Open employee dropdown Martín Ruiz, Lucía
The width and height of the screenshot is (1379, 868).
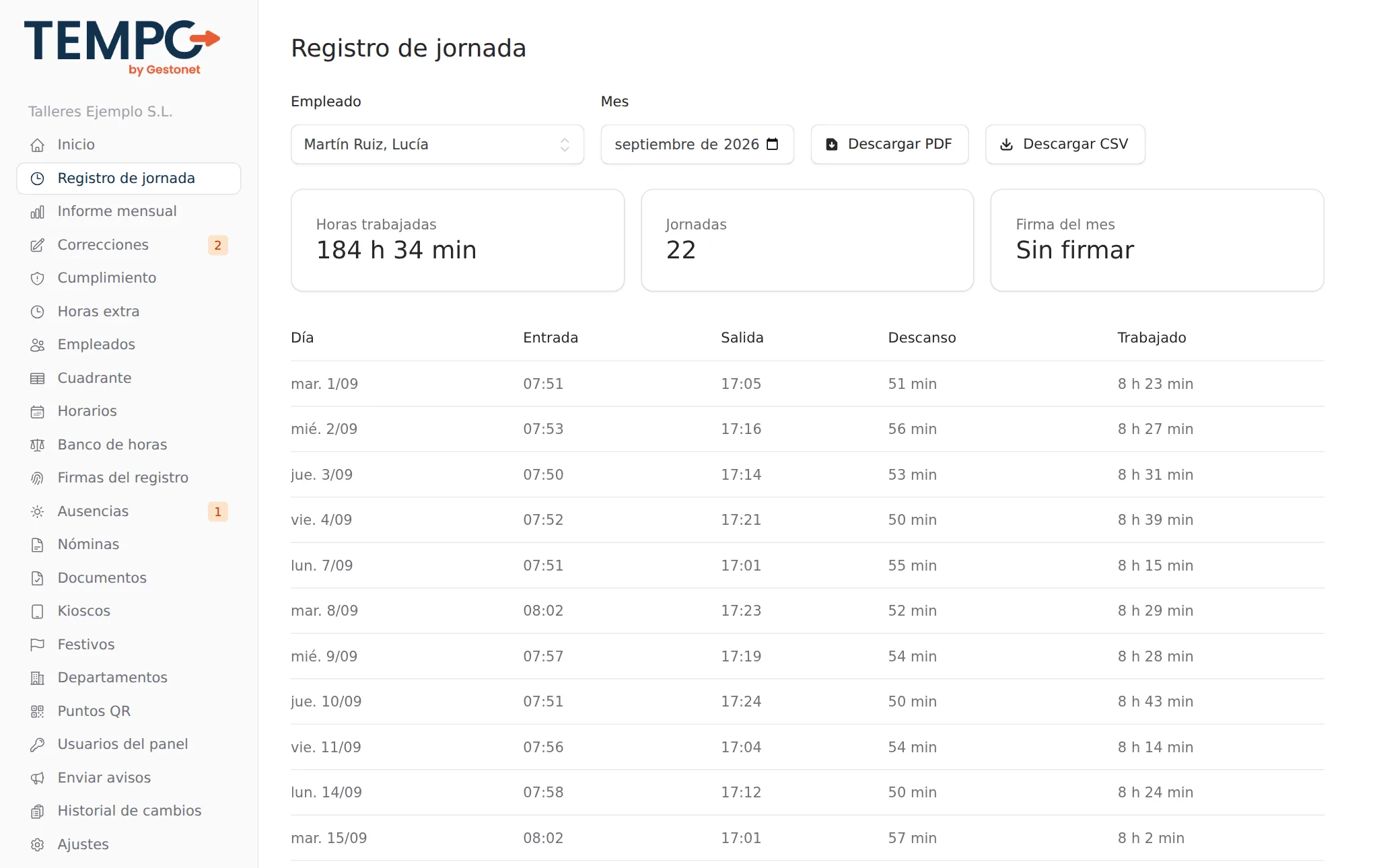pyautogui.click(x=437, y=144)
